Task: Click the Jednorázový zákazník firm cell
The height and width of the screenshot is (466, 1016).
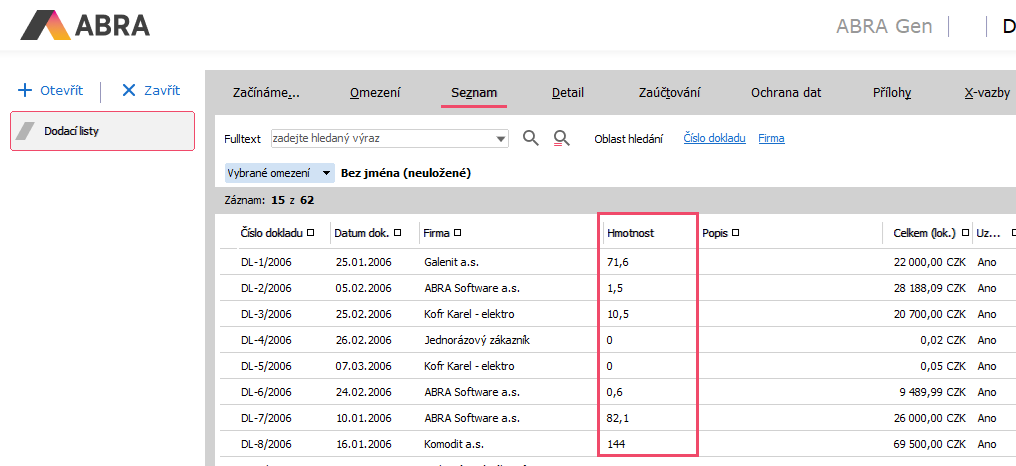Action: click(x=477, y=340)
